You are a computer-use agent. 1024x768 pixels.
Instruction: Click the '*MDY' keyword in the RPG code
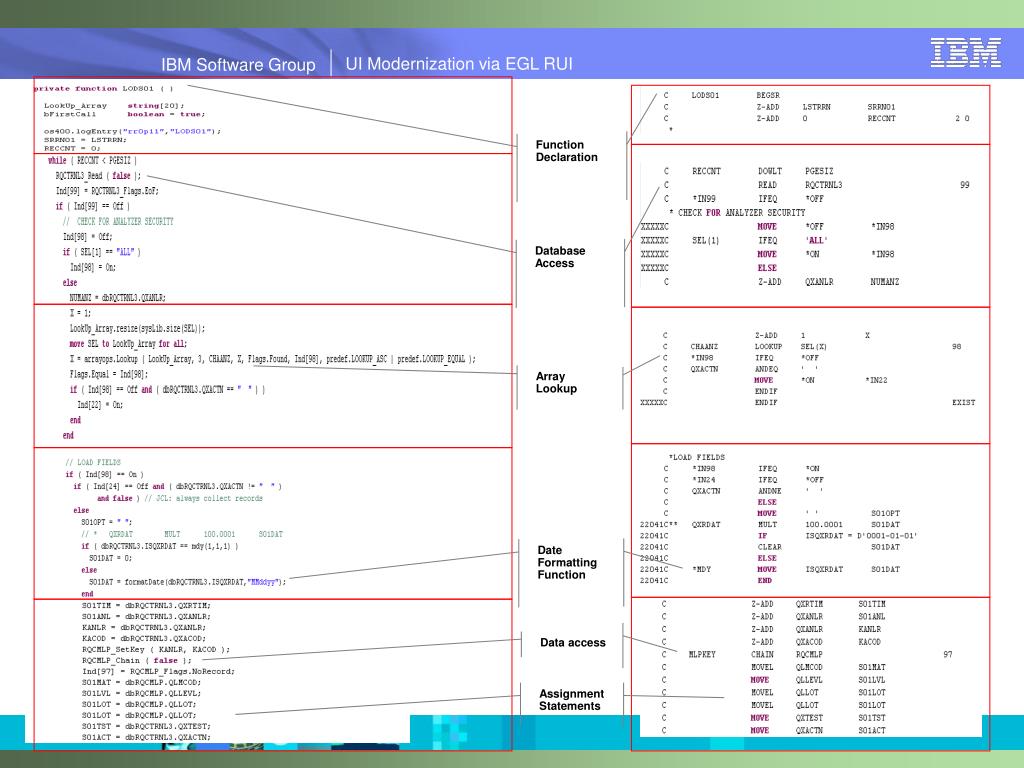702,569
